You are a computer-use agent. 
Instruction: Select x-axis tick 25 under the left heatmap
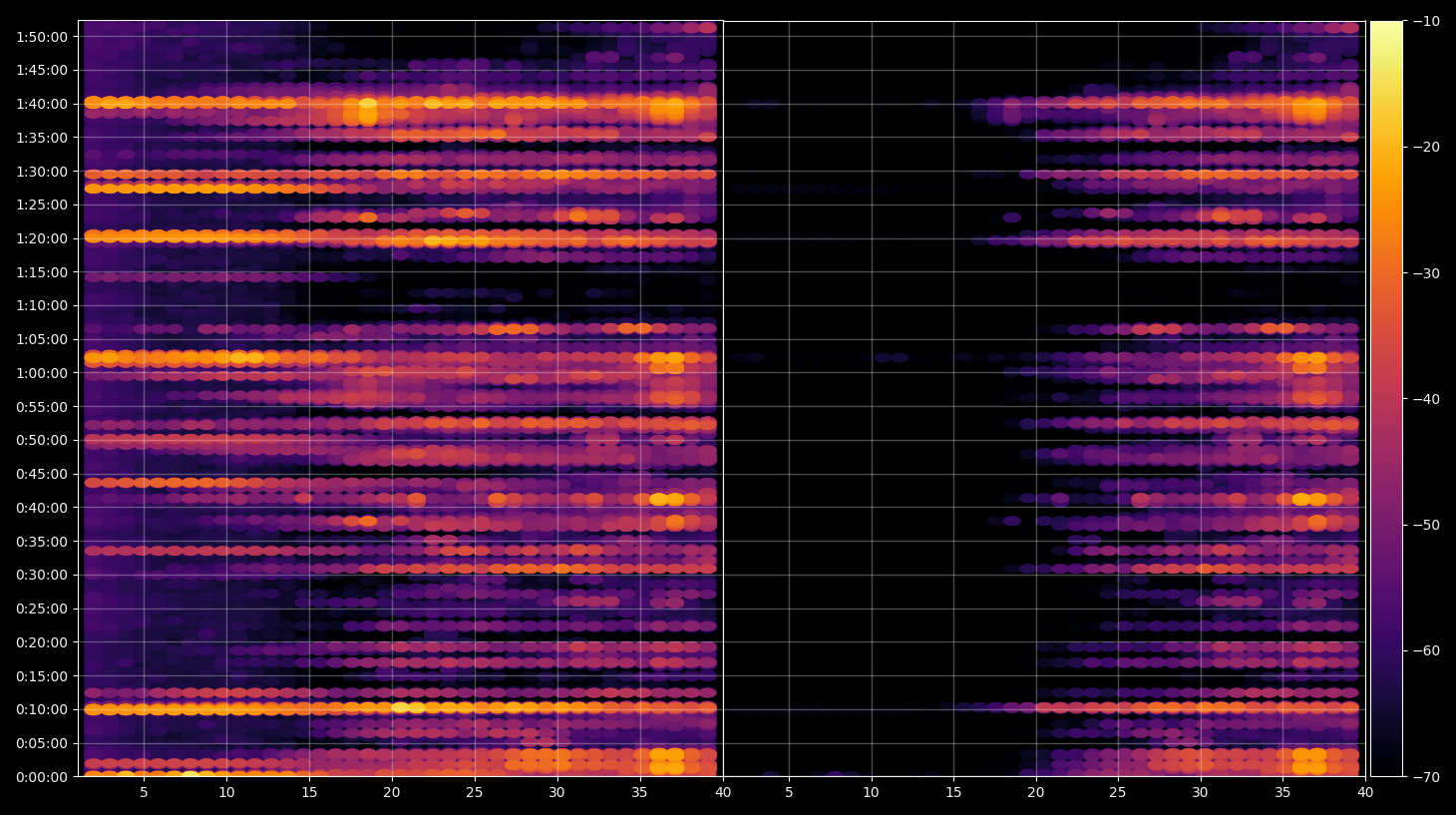pos(474,793)
